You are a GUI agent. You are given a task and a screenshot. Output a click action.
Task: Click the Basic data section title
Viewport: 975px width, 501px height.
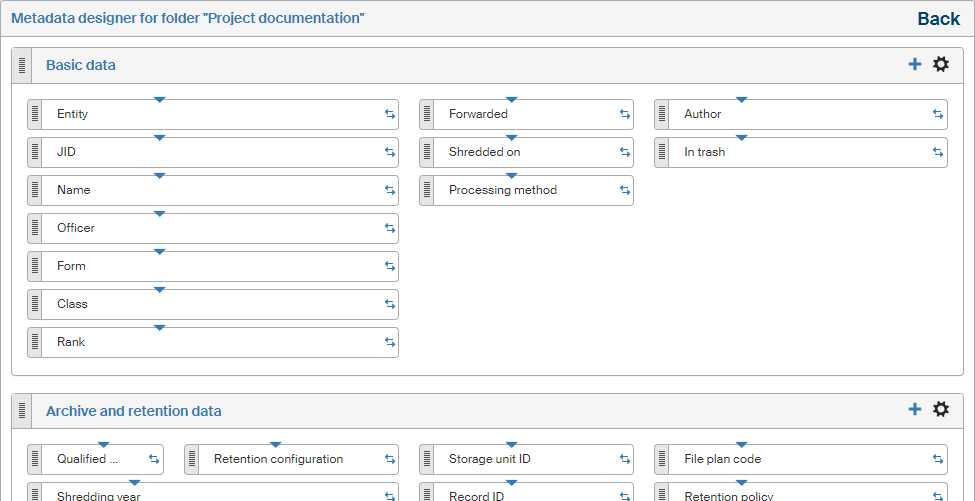[x=81, y=66]
